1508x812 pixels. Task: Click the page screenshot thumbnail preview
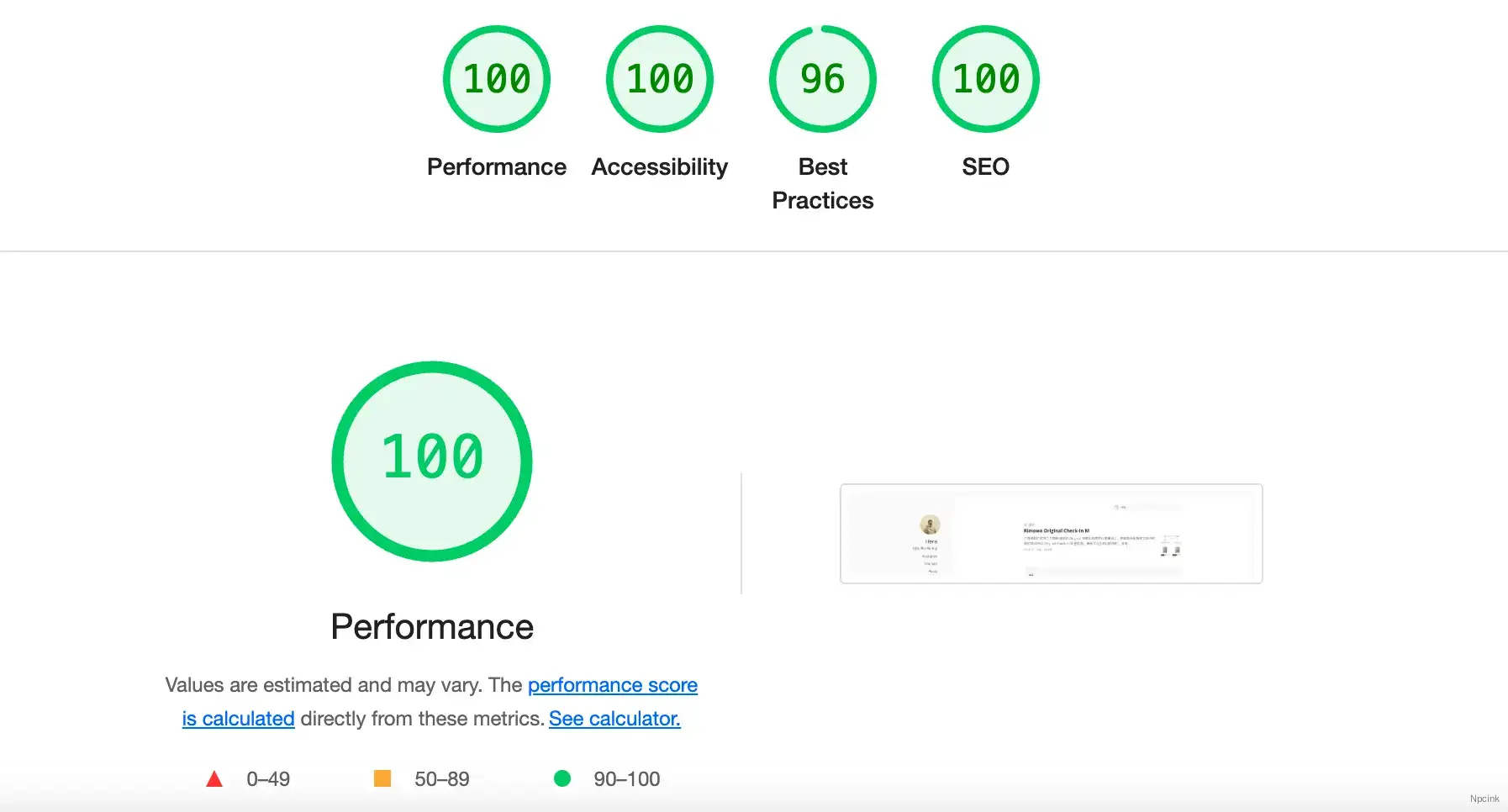[x=1051, y=533]
